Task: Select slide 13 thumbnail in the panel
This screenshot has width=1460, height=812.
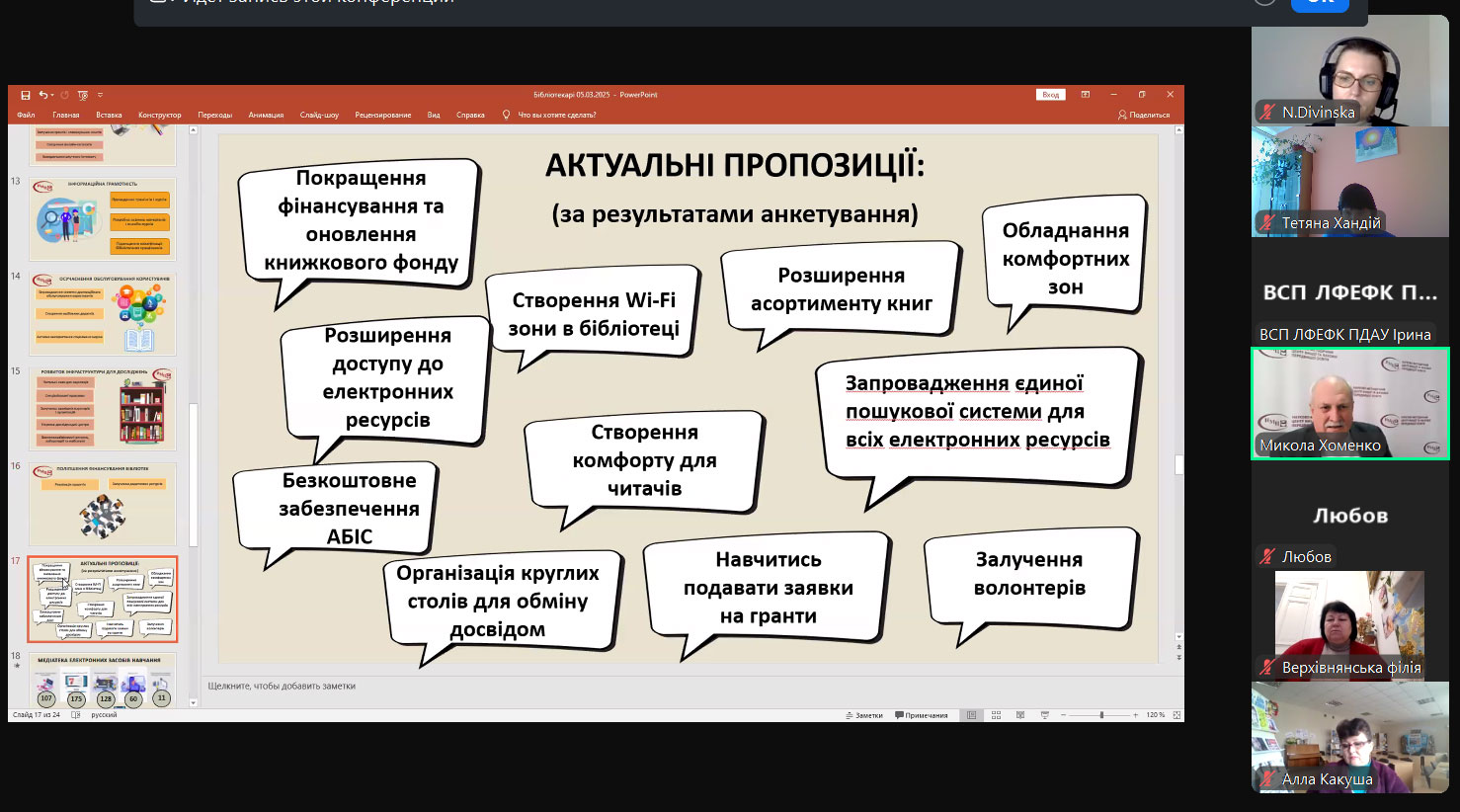Action: [x=103, y=219]
